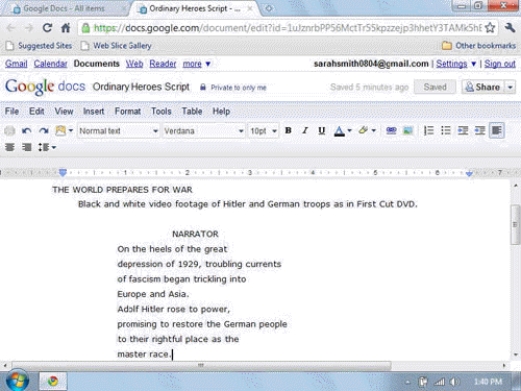
Task: Click the Share button
Action: pyautogui.click(x=484, y=87)
